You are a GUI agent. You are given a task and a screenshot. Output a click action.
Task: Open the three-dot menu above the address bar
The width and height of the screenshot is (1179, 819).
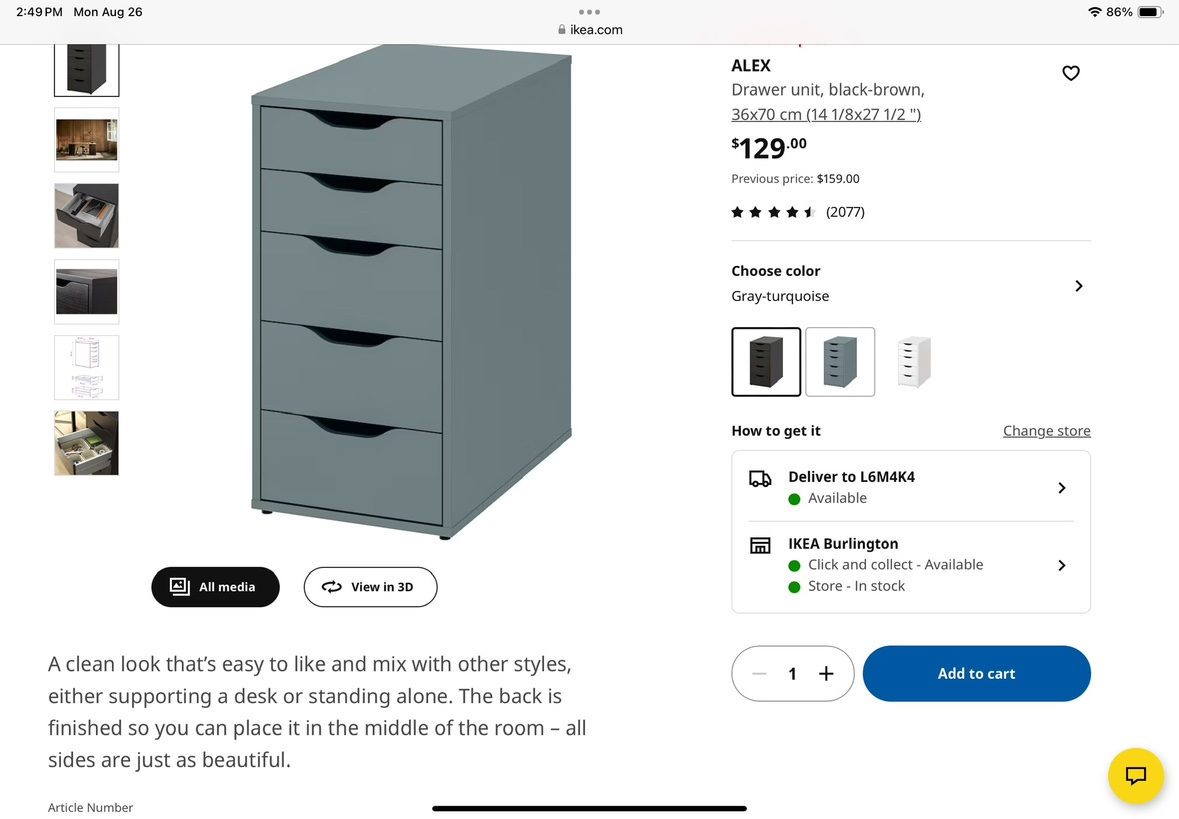click(589, 12)
